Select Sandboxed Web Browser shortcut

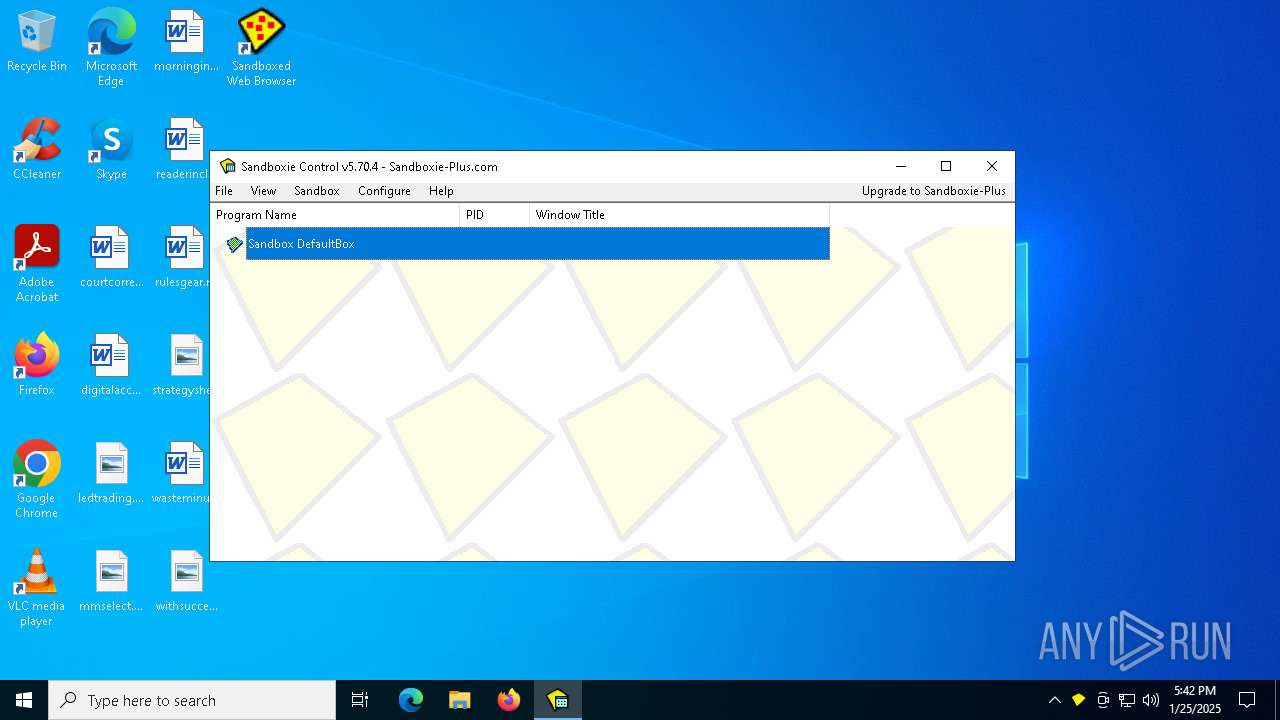tap(261, 48)
